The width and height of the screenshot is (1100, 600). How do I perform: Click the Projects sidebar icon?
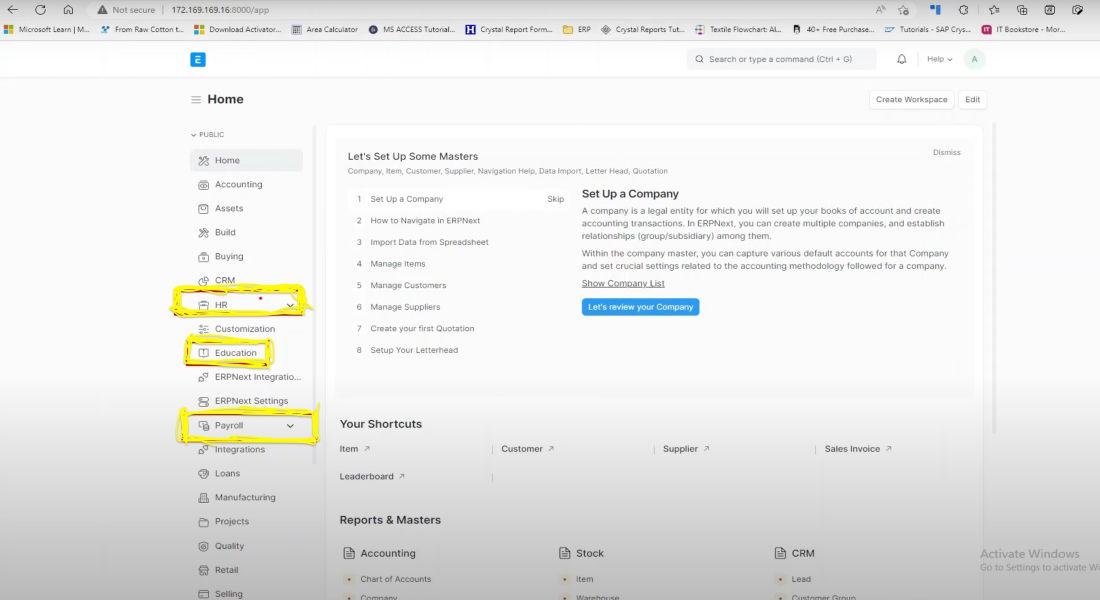pyautogui.click(x=203, y=522)
